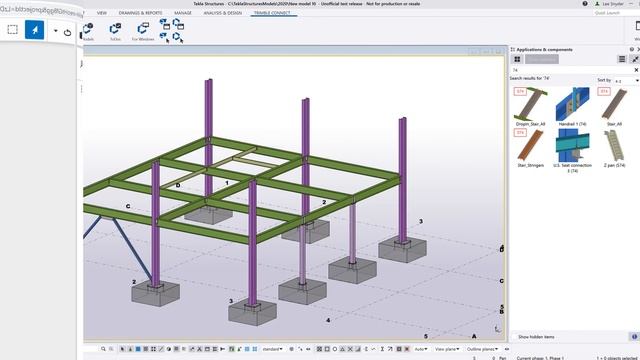Open the VIEW ribbon tab

click(102, 13)
